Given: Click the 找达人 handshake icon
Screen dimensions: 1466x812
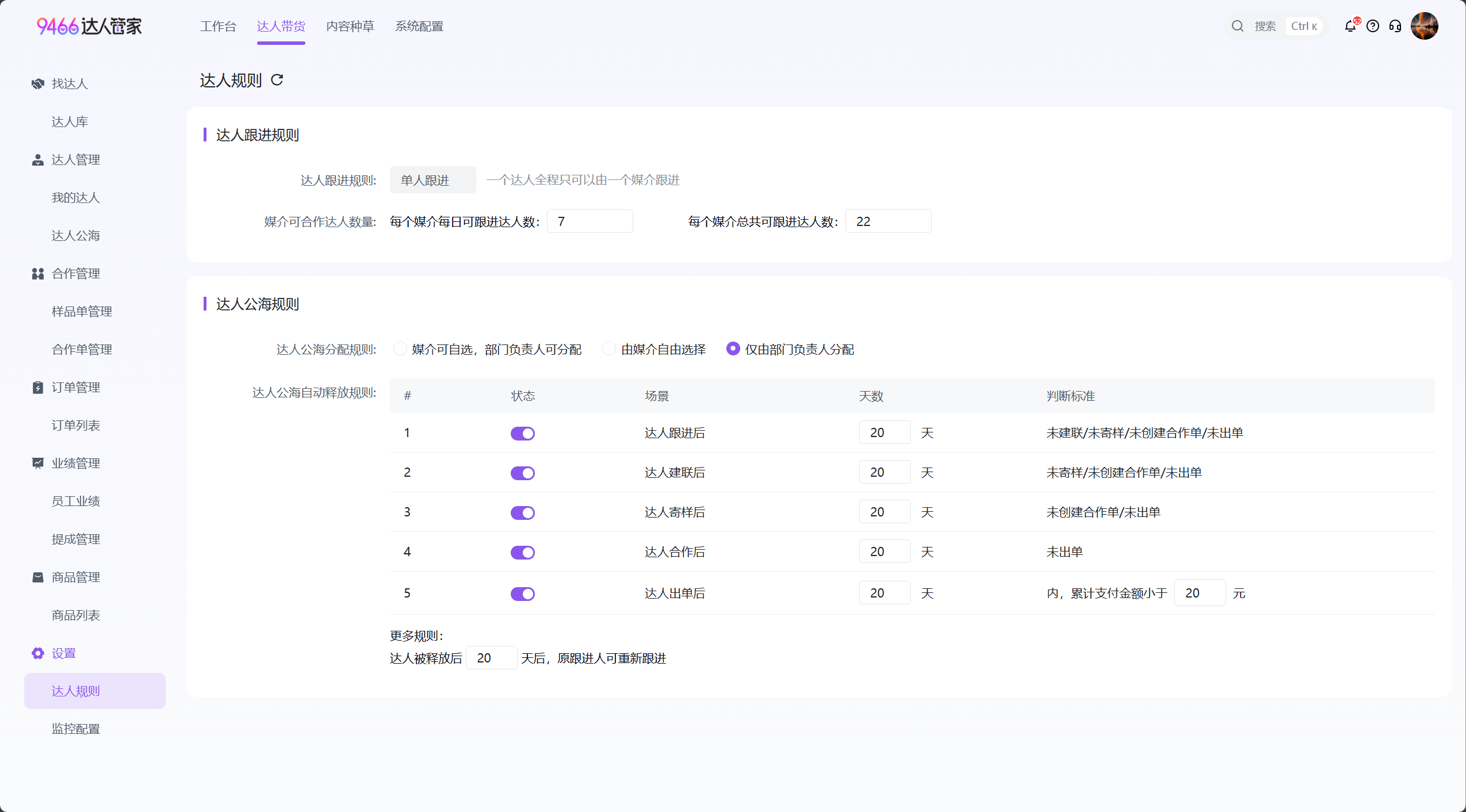Looking at the screenshot, I should pos(38,84).
